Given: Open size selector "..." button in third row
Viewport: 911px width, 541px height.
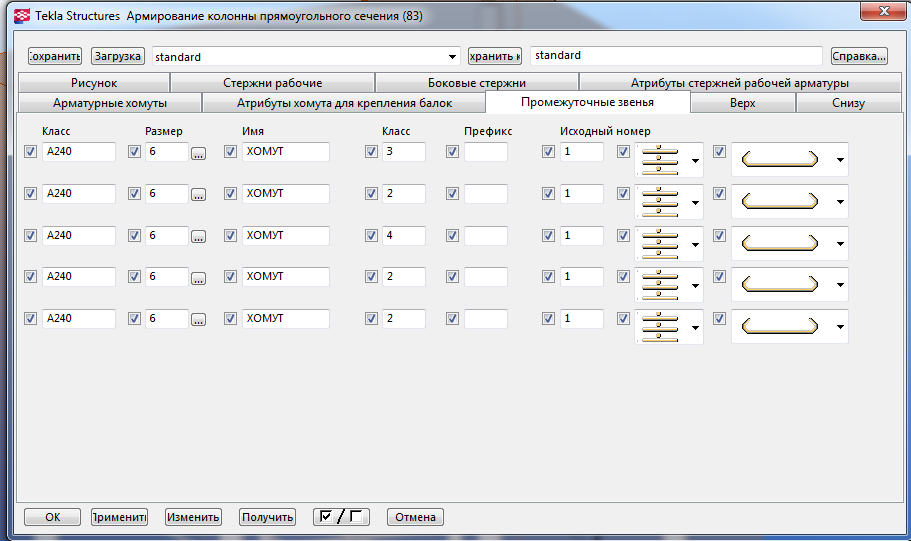Looking at the screenshot, I should pyautogui.click(x=199, y=237).
